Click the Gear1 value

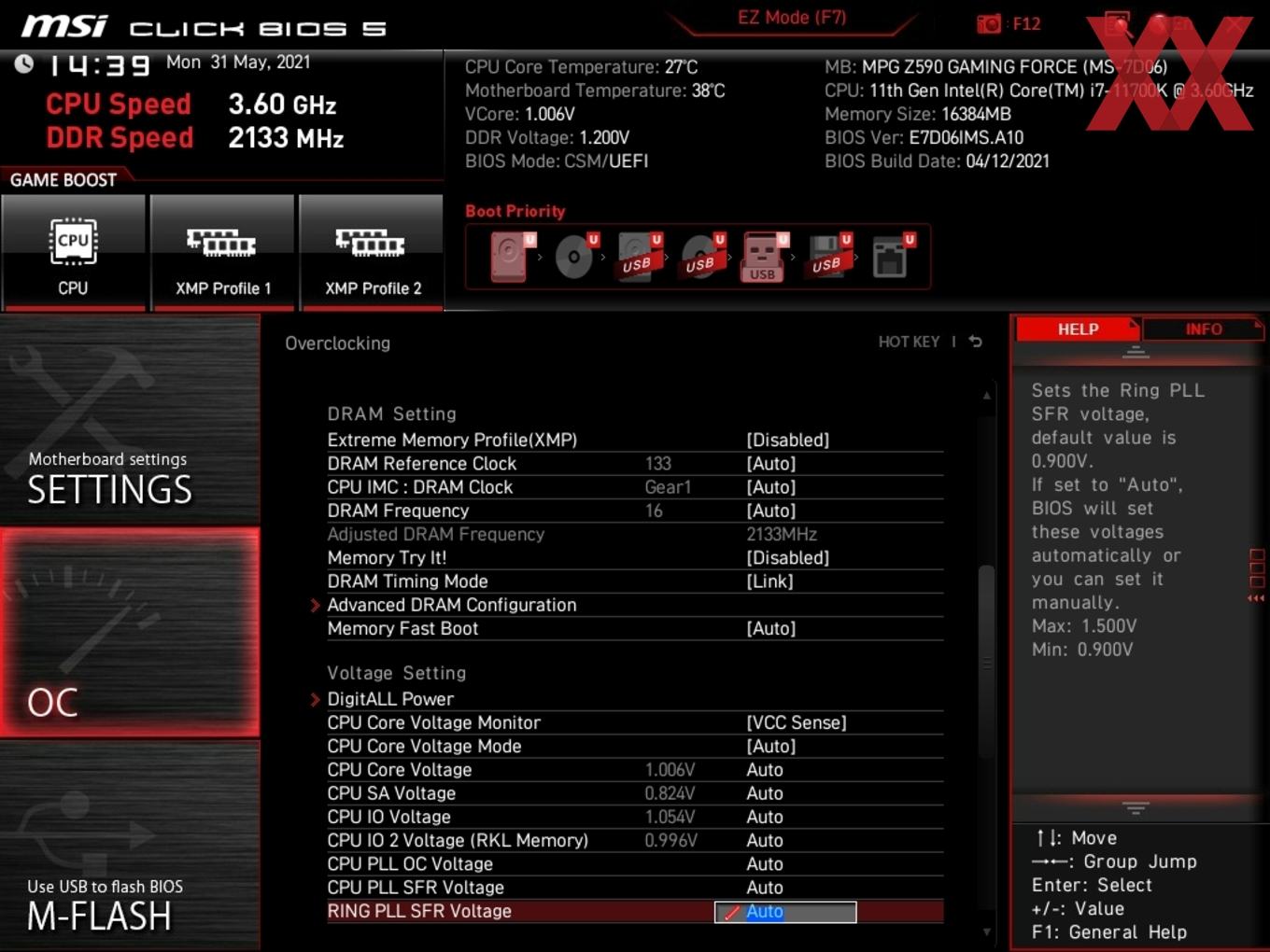[x=668, y=487]
